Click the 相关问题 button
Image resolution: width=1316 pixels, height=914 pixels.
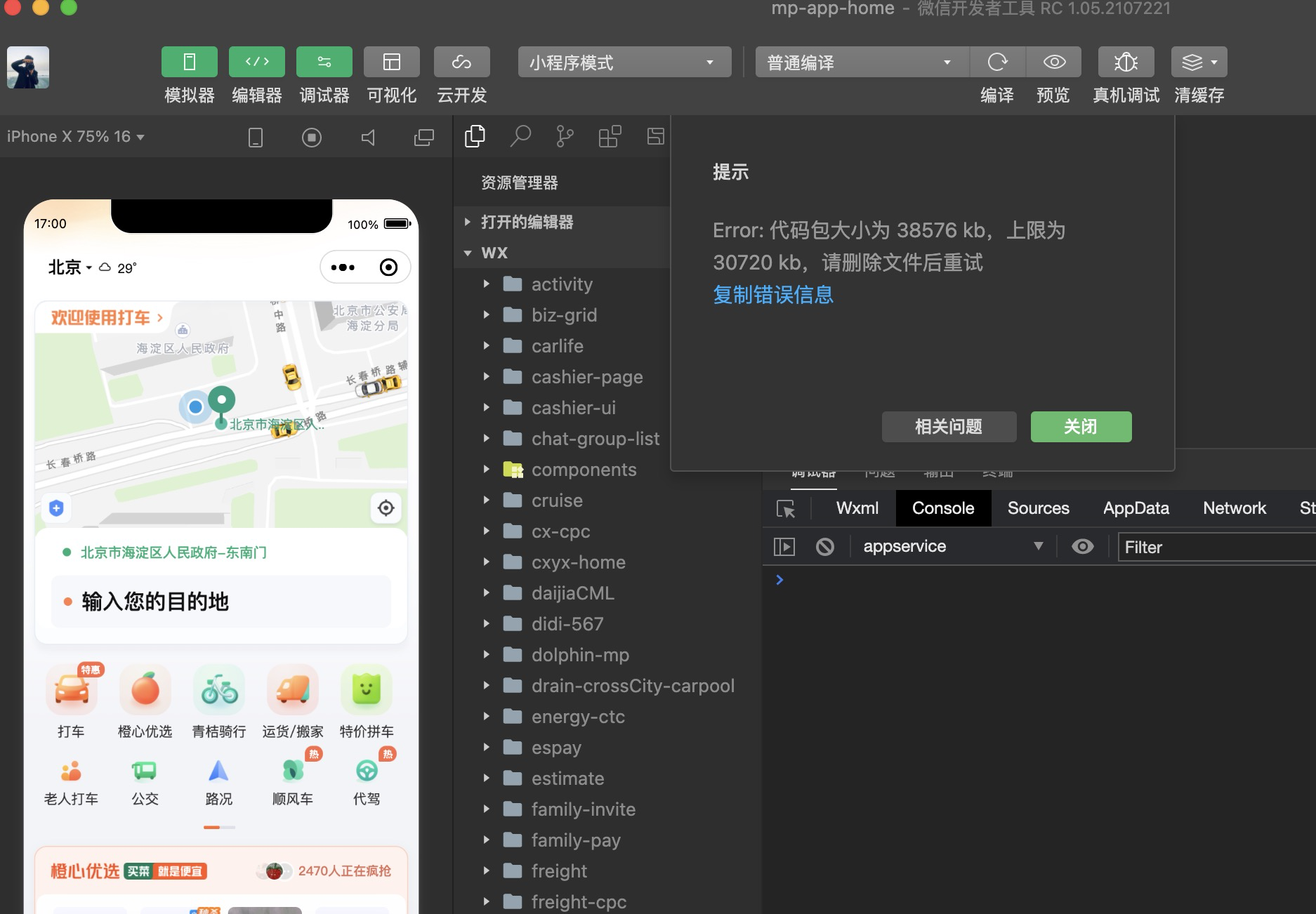click(949, 427)
